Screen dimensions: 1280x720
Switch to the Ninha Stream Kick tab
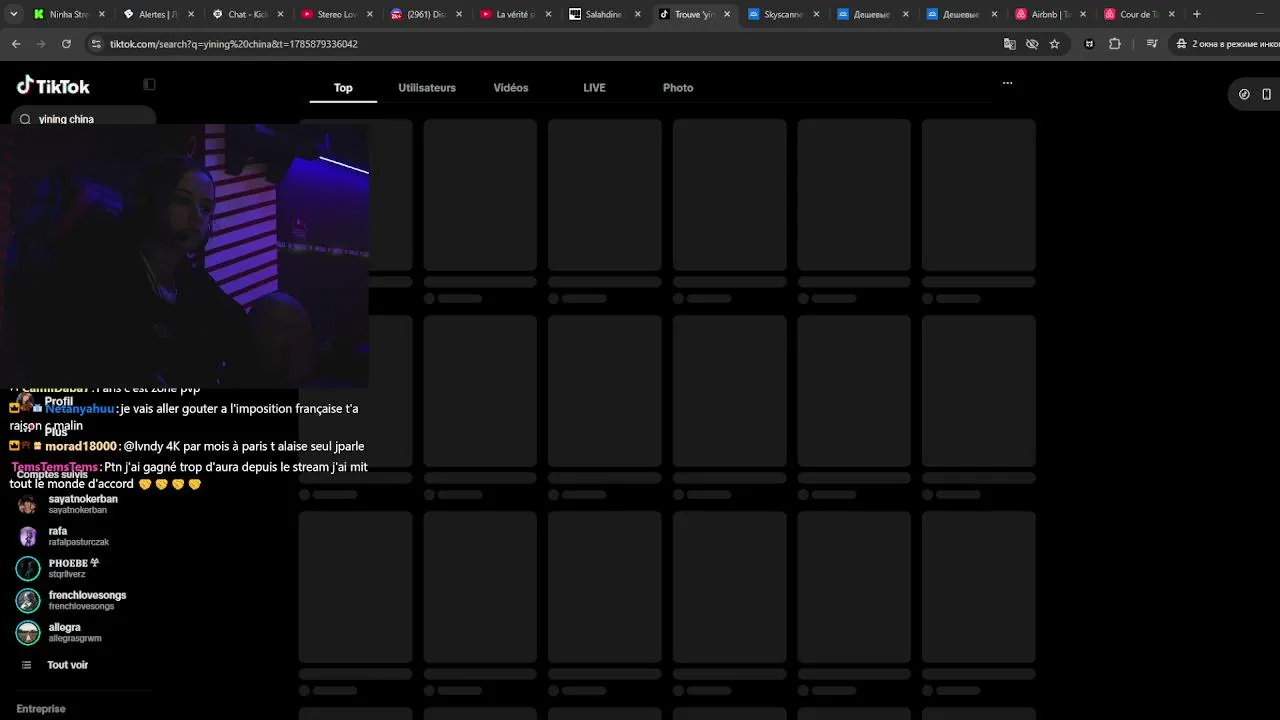(x=69, y=14)
